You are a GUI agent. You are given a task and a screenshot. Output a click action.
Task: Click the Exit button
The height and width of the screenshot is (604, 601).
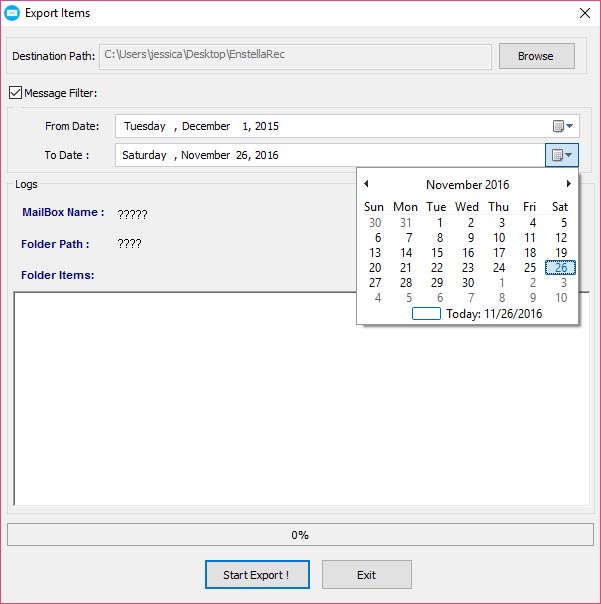tap(366, 575)
